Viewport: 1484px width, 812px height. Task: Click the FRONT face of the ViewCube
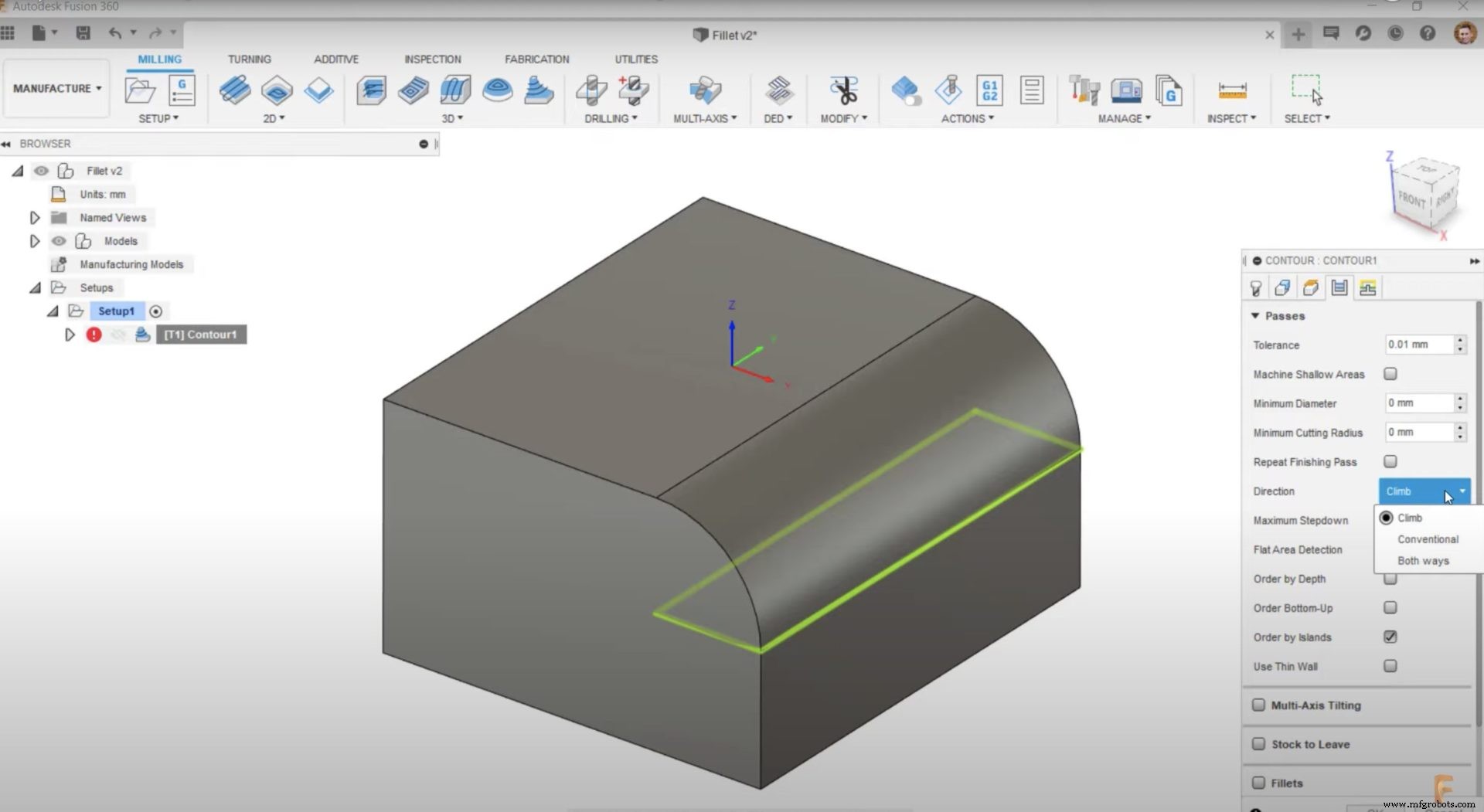(x=1411, y=200)
